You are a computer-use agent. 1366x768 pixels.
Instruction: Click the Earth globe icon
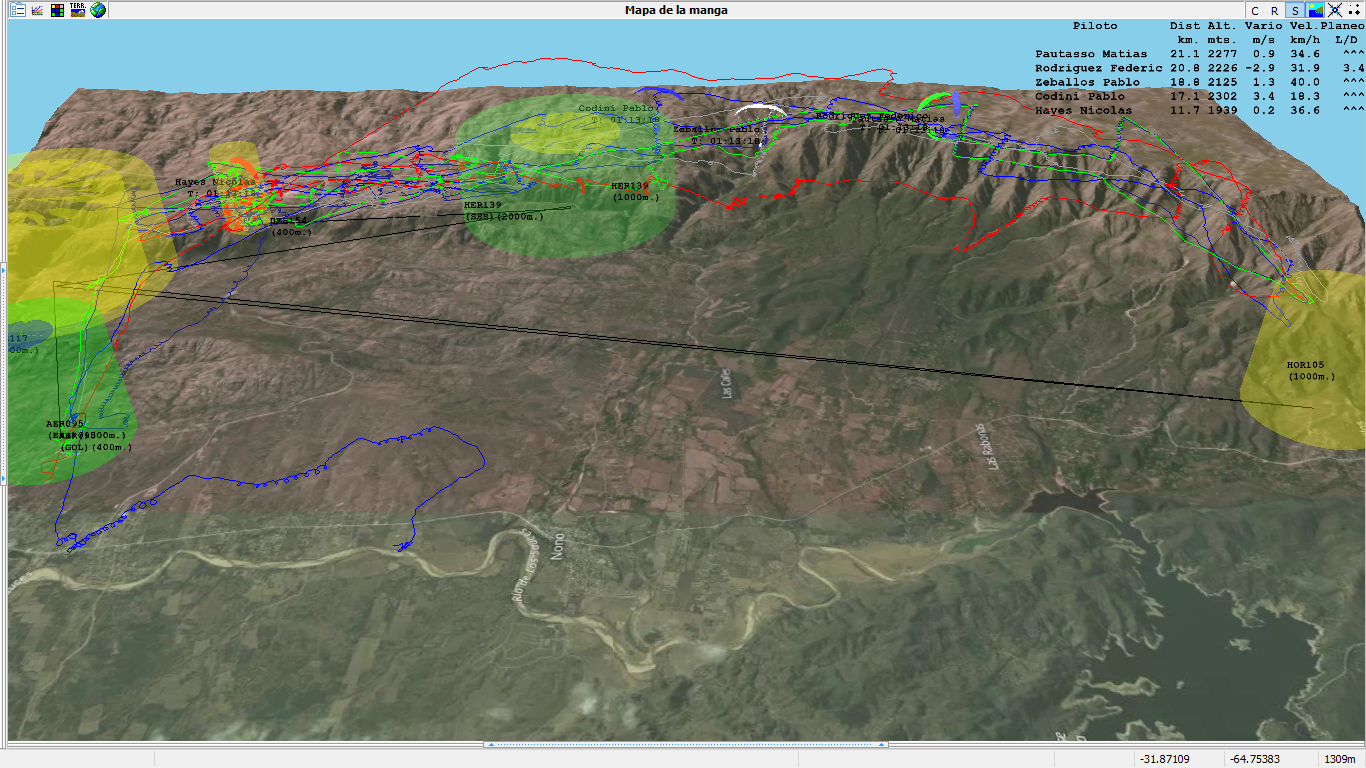(97, 10)
